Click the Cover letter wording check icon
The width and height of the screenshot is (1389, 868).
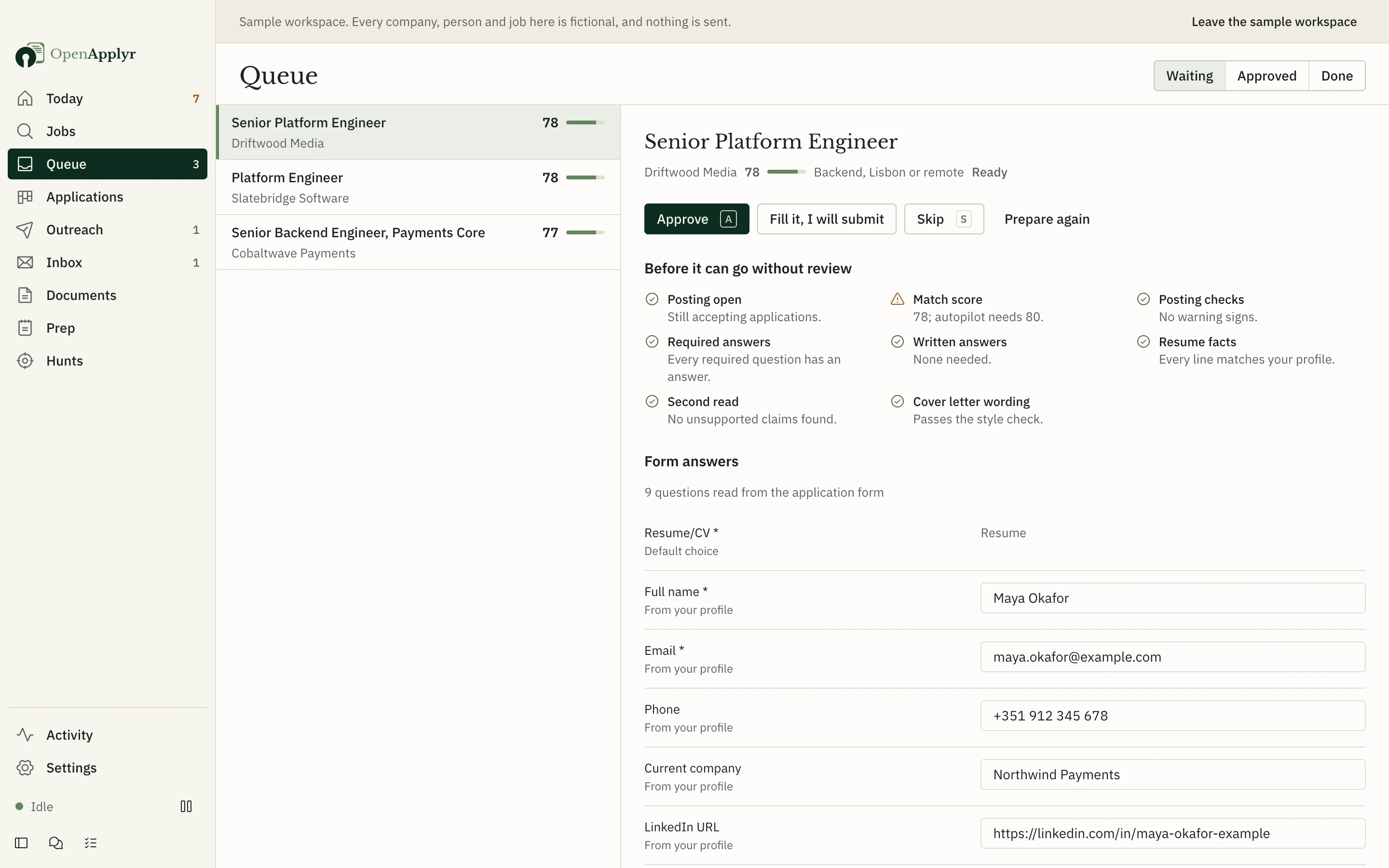pos(898,401)
